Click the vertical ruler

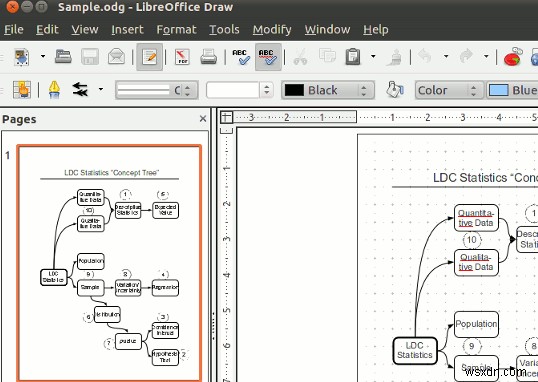pyautogui.click(x=226, y=255)
